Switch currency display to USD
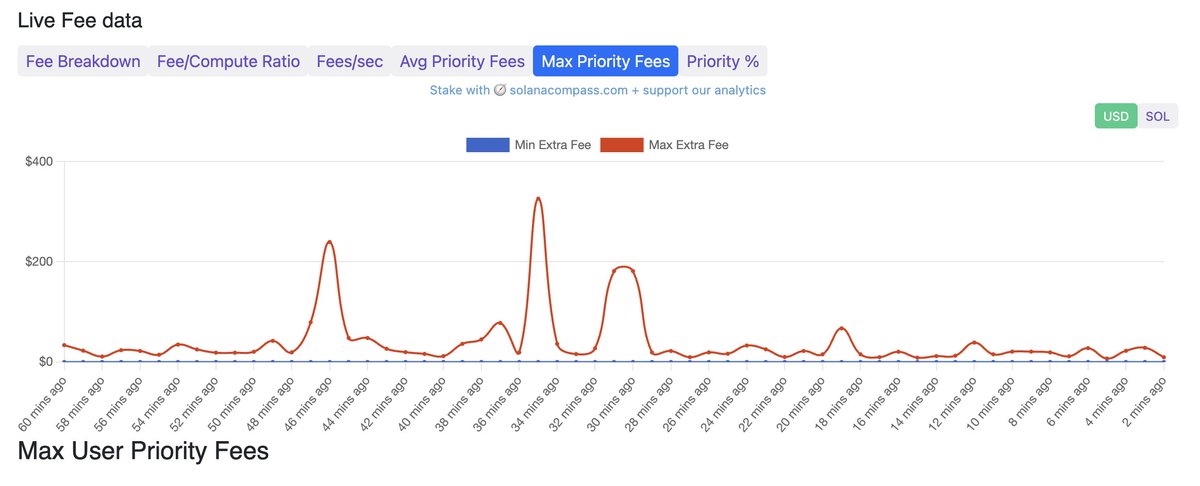 [1116, 116]
